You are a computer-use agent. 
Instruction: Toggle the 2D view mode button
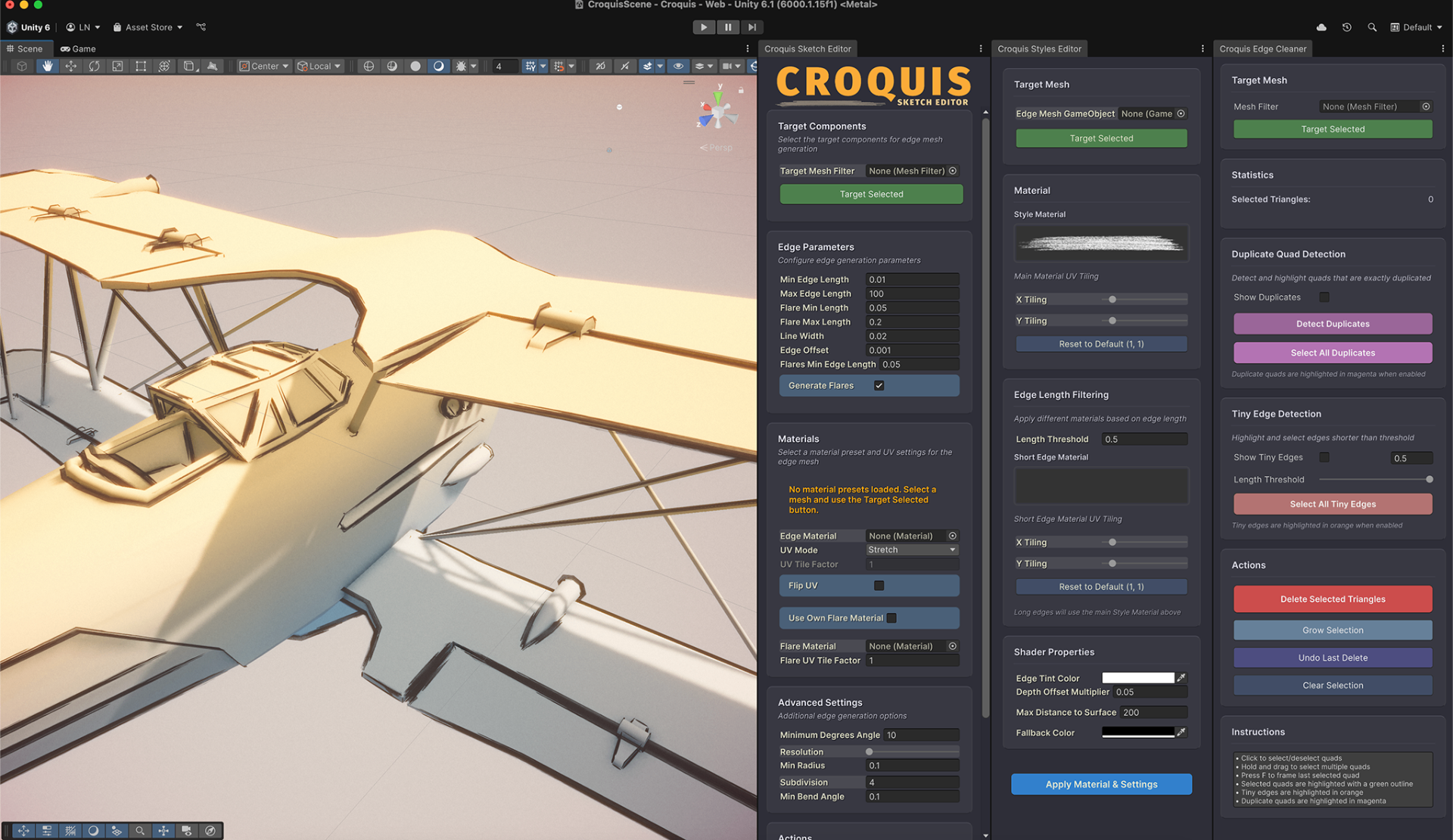(600, 67)
